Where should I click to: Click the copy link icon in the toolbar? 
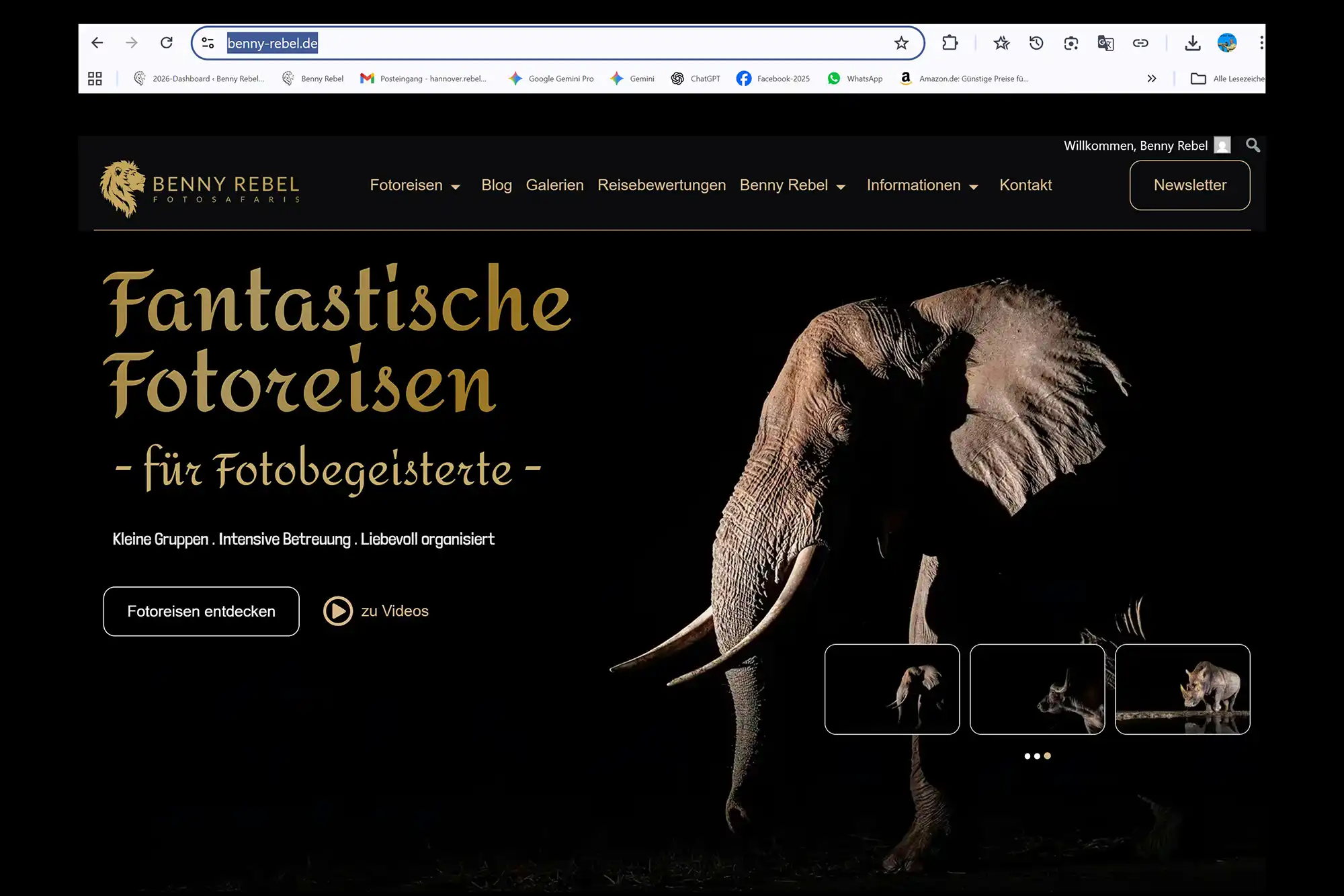[1141, 42]
